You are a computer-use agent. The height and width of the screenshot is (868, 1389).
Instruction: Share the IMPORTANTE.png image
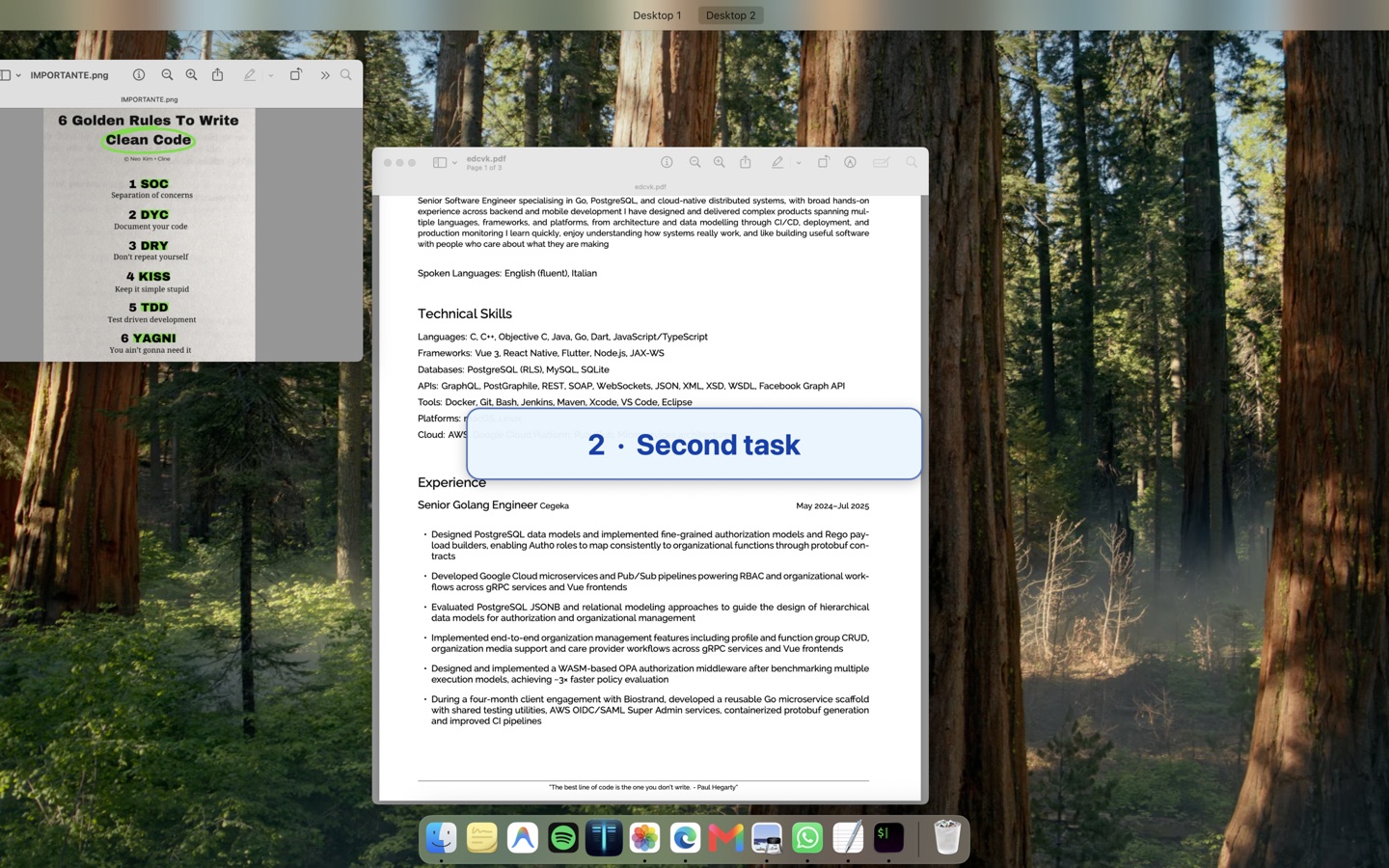[x=218, y=75]
